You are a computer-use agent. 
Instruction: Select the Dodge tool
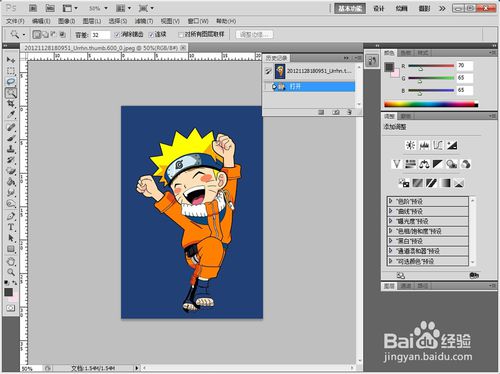pos(11,204)
